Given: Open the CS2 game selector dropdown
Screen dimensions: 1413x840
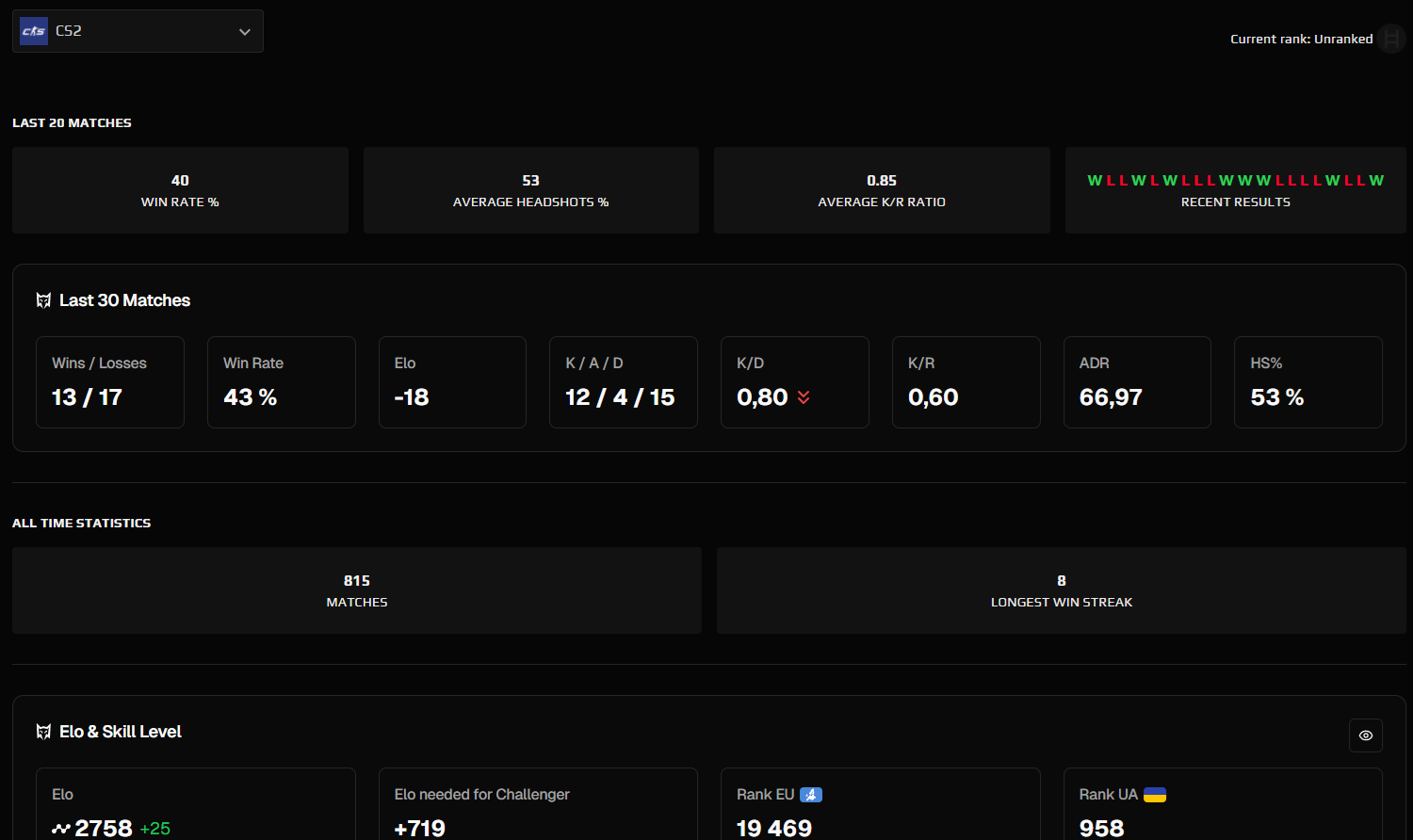Looking at the screenshot, I should coord(137,30).
